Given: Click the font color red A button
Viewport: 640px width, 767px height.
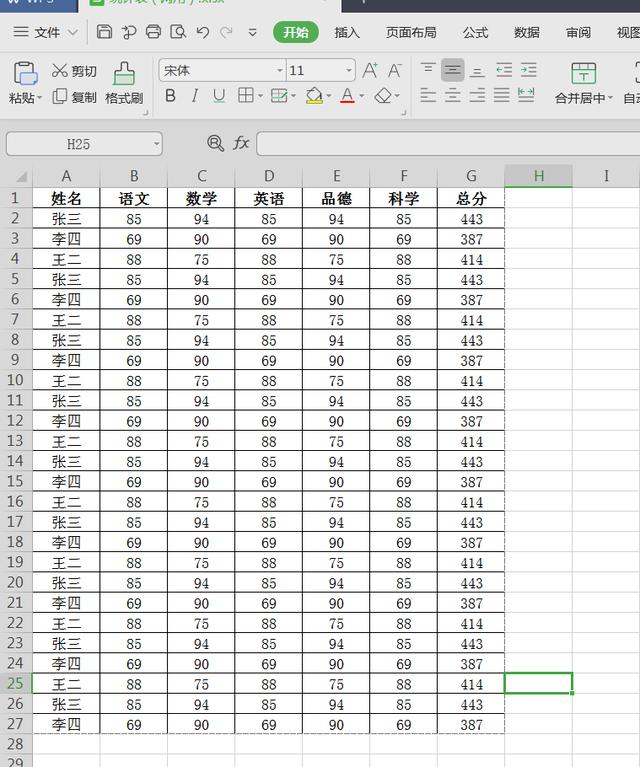Looking at the screenshot, I should (347, 96).
